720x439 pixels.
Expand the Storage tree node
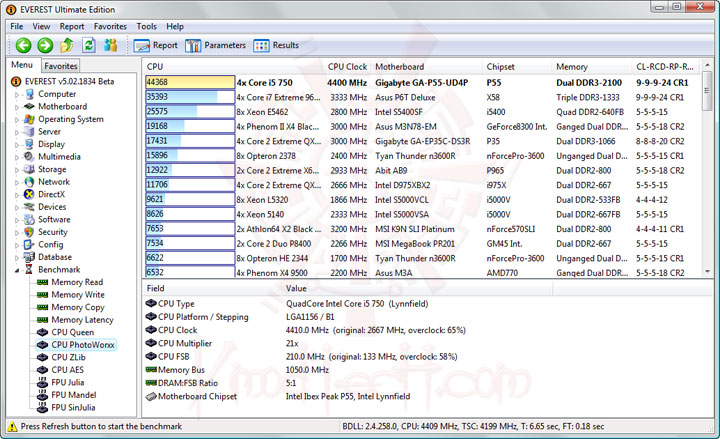pyautogui.click(x=17, y=170)
